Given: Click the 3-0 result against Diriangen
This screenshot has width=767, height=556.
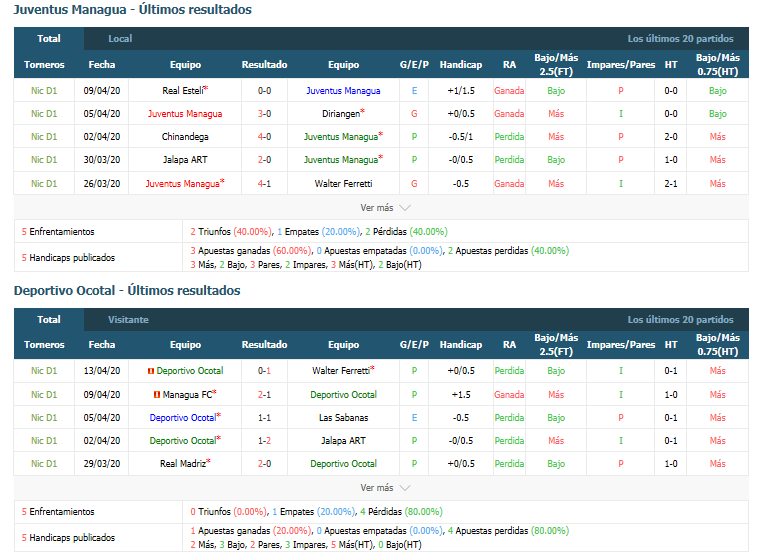Looking at the screenshot, I should (x=264, y=113).
